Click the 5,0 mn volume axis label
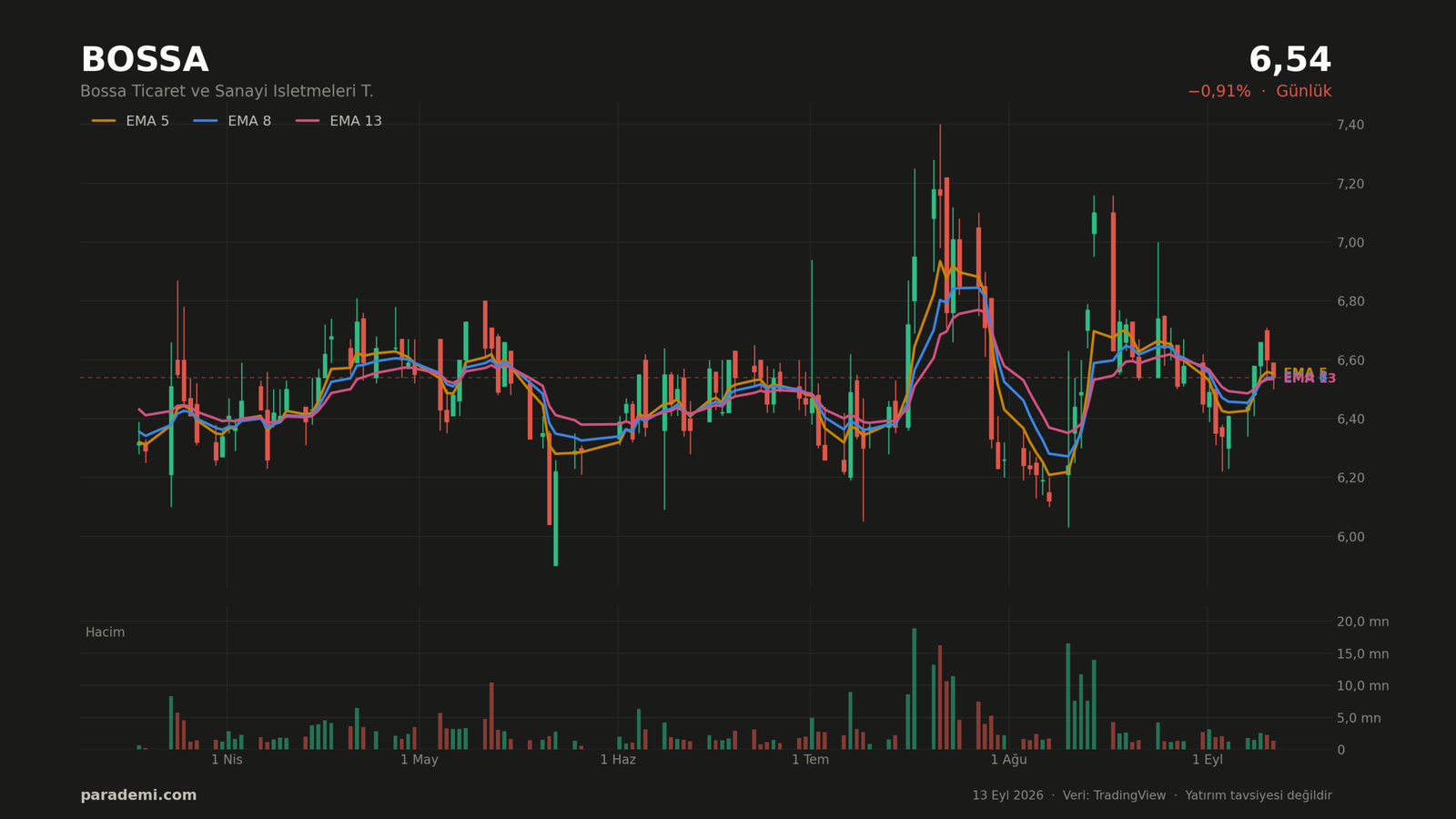 point(1359,718)
